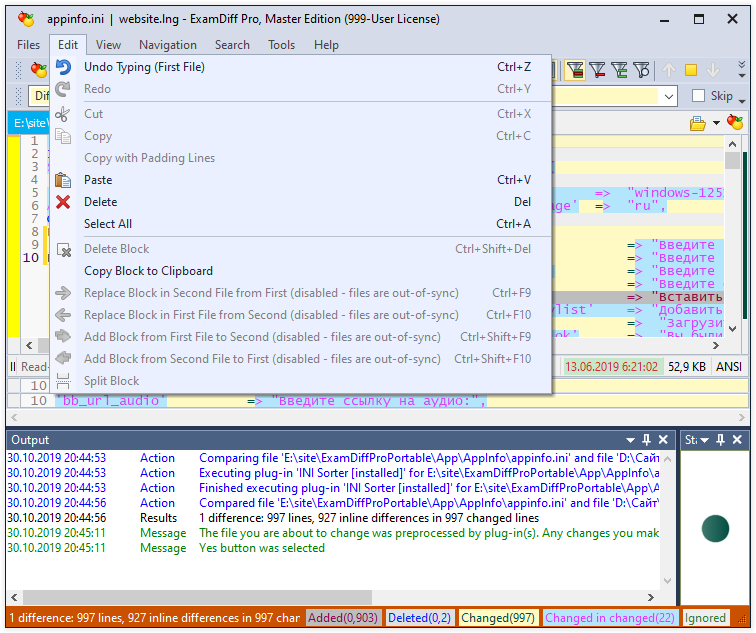Choose Redo from the Edit menu
This screenshot has height=633, width=756.
[300, 89]
